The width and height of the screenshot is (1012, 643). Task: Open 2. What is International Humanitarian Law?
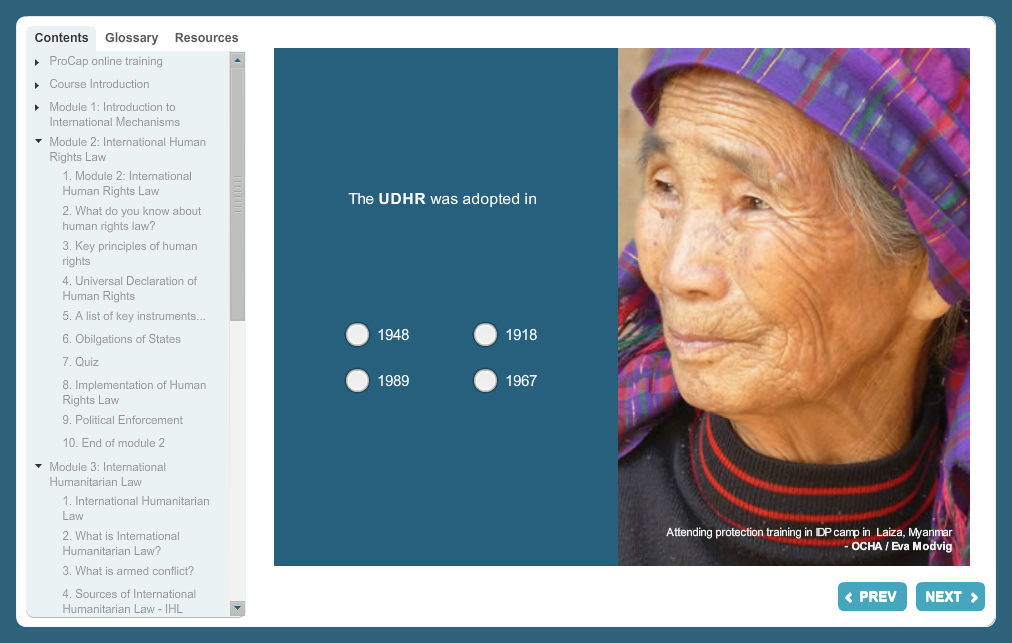point(121,543)
